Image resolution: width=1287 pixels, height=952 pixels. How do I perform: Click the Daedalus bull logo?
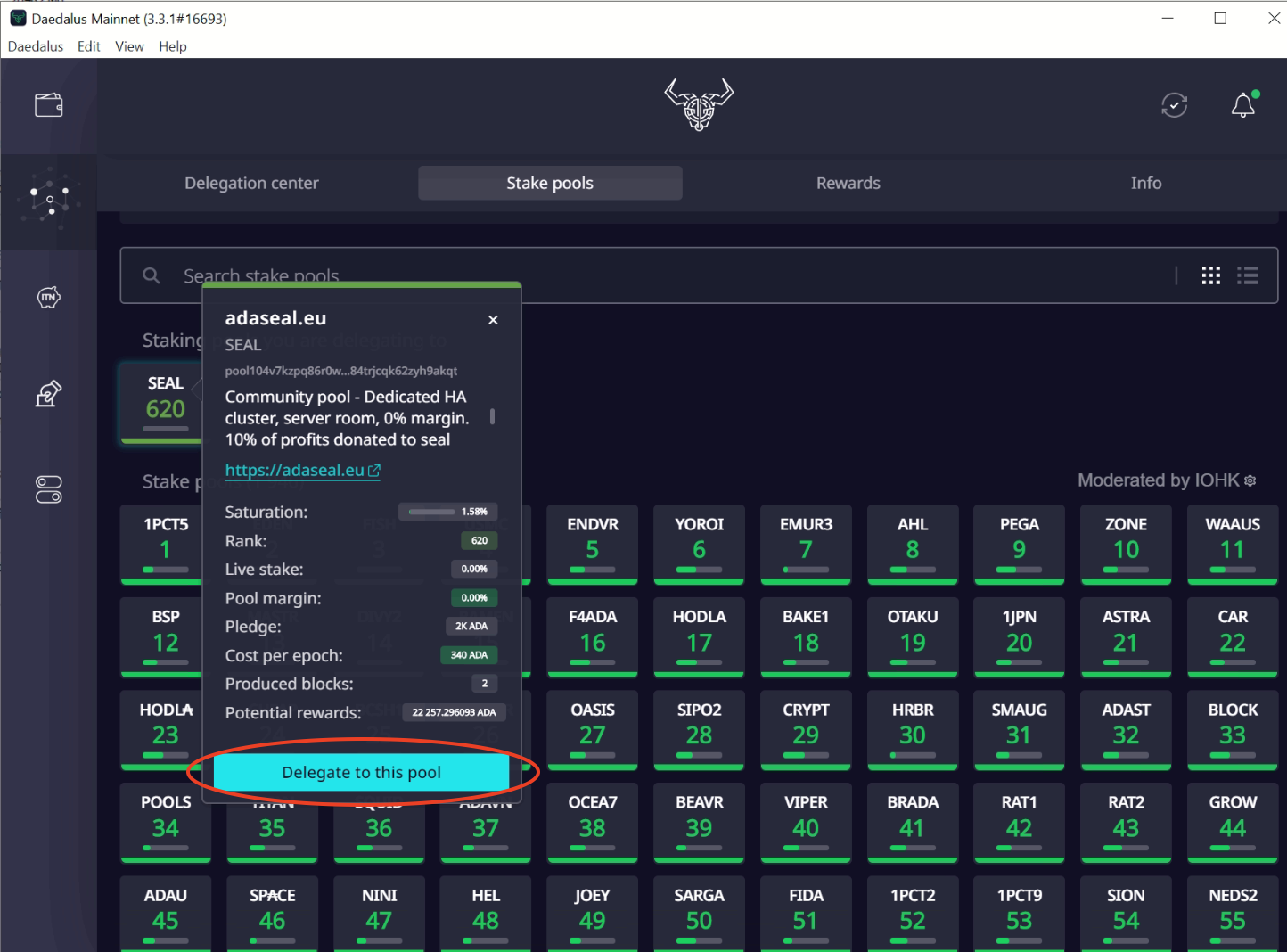click(x=699, y=104)
